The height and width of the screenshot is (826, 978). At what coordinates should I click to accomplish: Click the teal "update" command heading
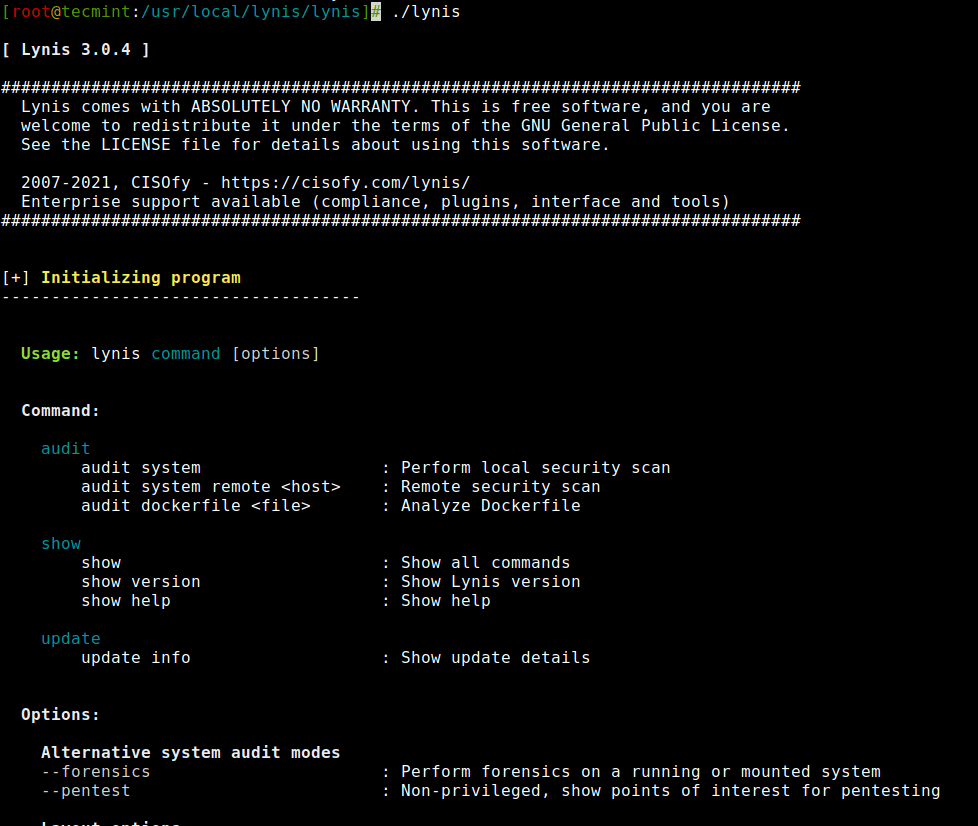71,639
